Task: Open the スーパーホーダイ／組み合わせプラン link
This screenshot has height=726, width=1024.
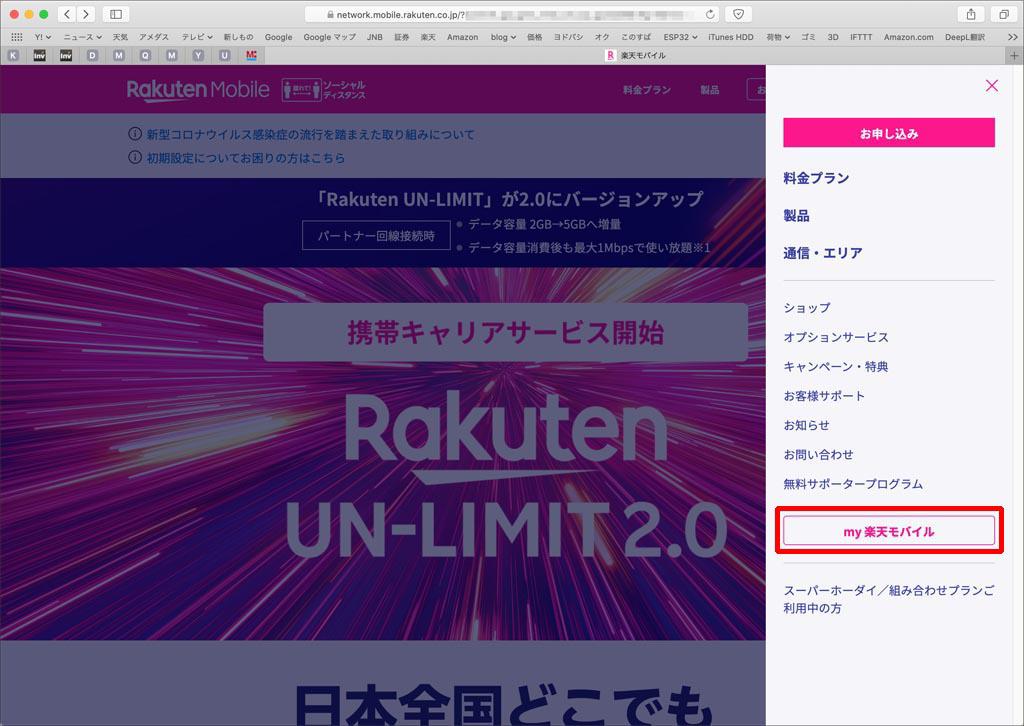Action: point(888,599)
